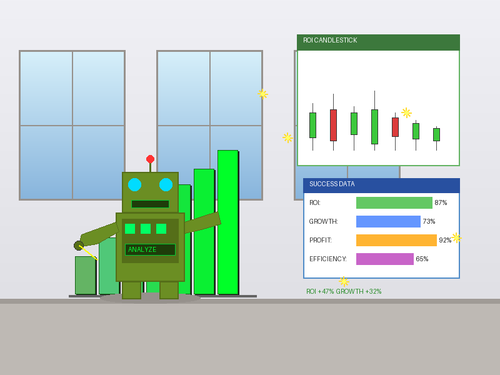Click the tallest green candlestick
Viewport: 500px width, 375px height.
(x=375, y=127)
